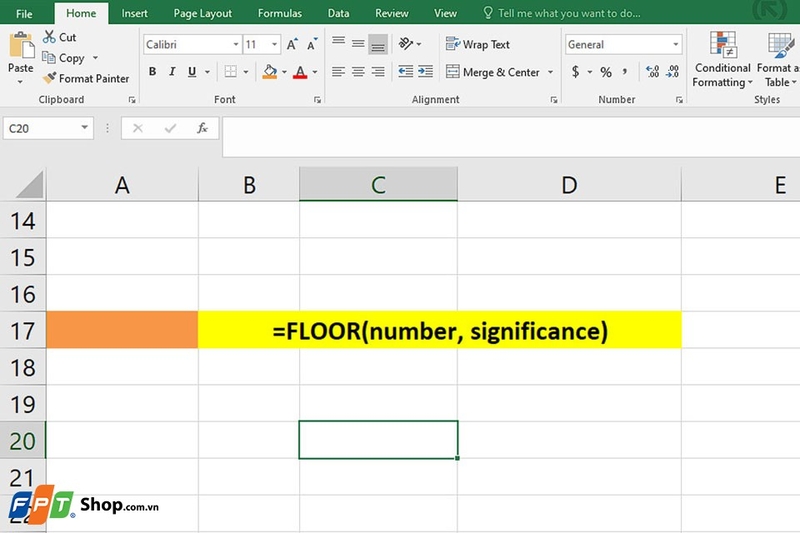Enable Wrap Text

478,44
